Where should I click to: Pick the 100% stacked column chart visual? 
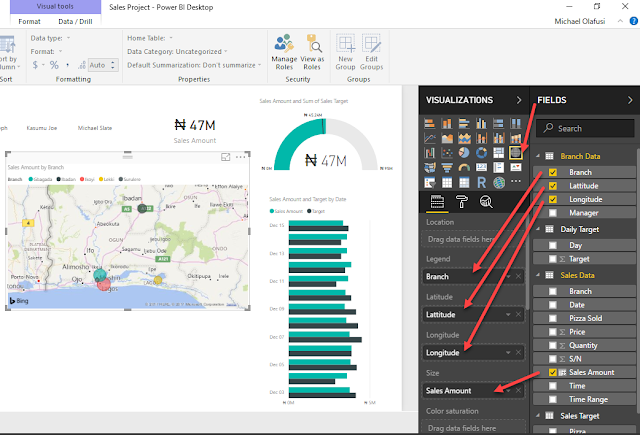516,123
